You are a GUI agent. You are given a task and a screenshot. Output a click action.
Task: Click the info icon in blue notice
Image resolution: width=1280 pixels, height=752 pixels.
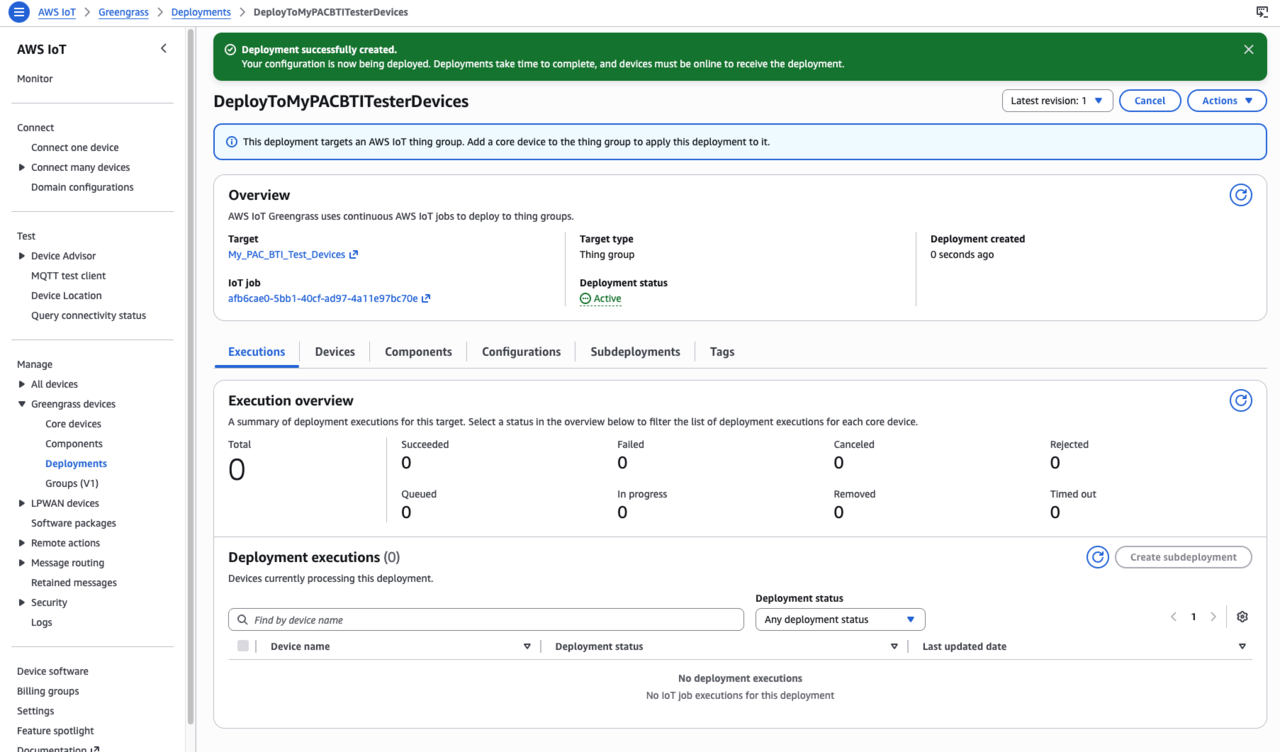click(232, 142)
